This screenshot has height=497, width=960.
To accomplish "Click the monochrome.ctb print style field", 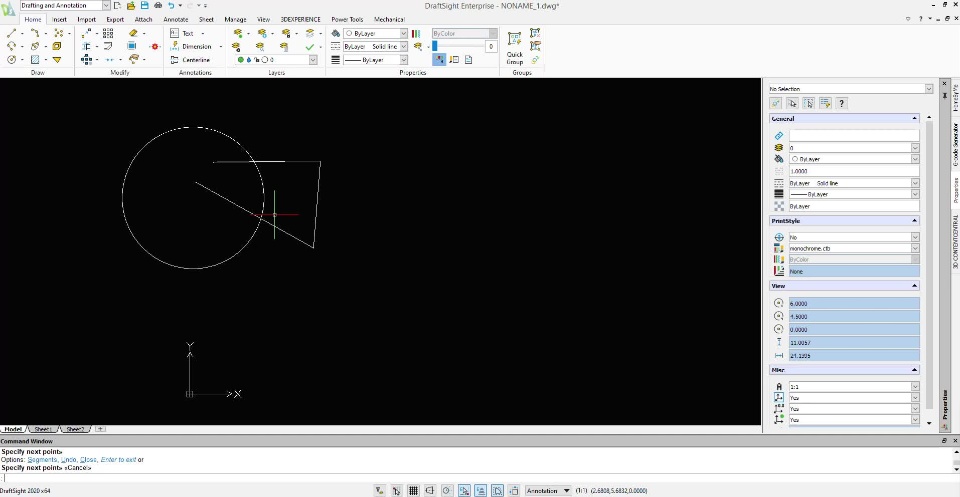I will [854, 248].
